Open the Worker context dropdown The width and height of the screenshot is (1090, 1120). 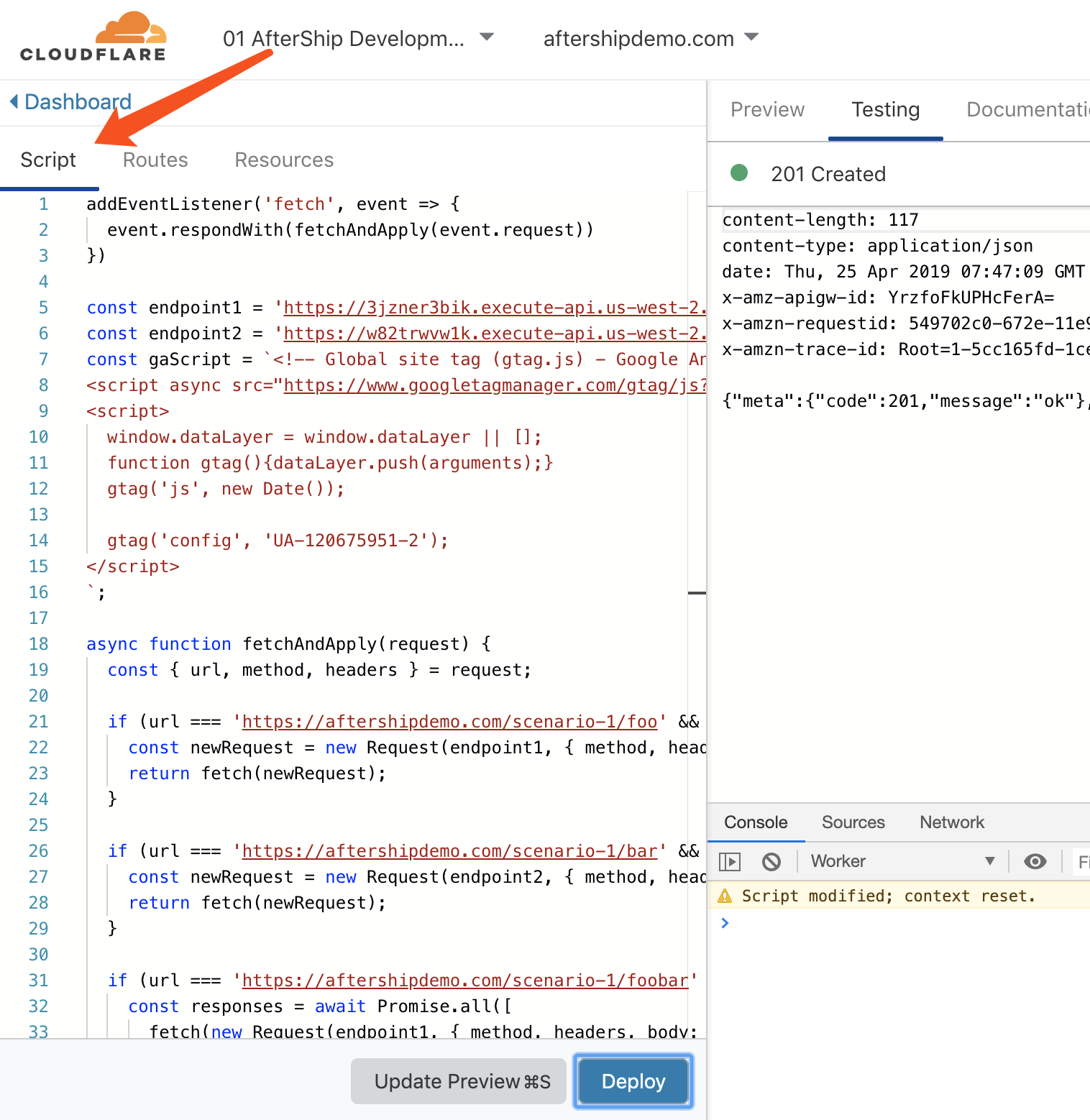coord(902,861)
